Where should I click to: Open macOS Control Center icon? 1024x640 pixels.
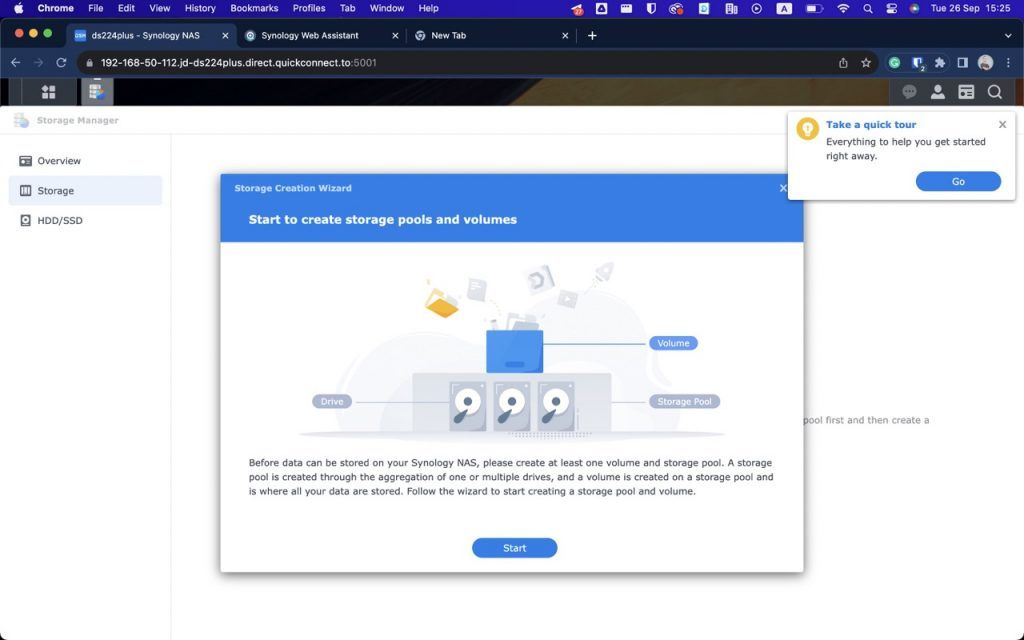tap(891, 8)
